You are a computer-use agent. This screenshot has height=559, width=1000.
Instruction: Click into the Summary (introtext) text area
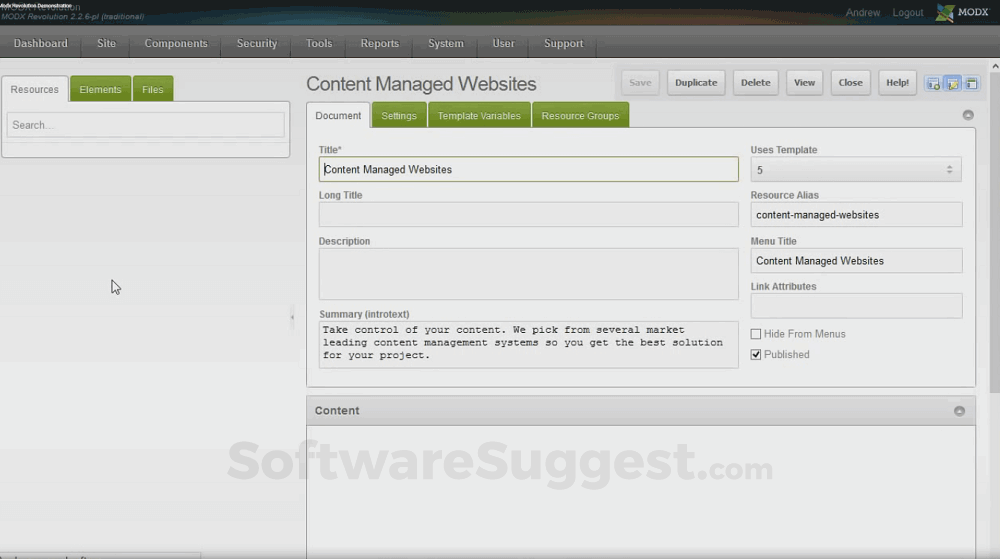point(529,344)
